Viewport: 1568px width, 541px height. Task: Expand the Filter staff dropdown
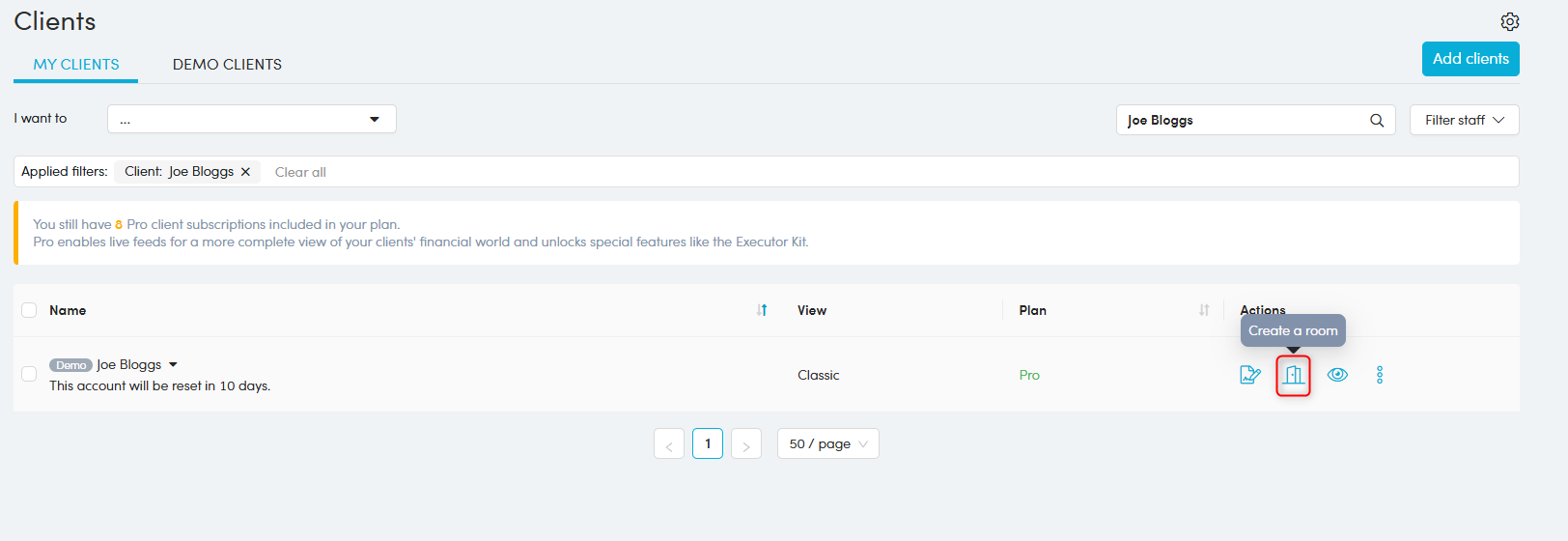click(x=1464, y=120)
